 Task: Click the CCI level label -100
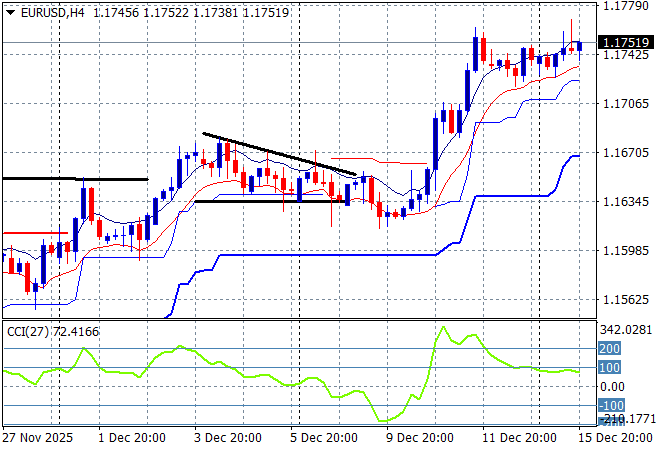pyautogui.click(x=611, y=405)
